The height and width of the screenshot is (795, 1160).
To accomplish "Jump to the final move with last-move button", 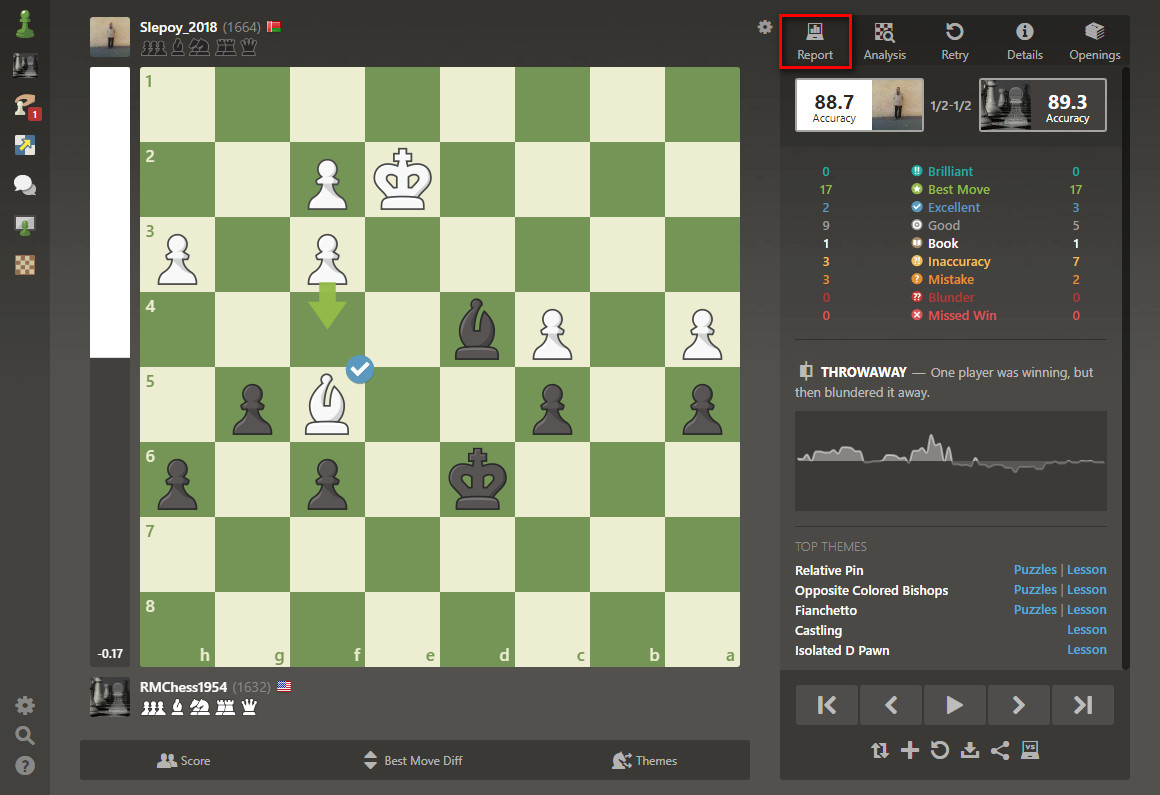I will [x=1083, y=705].
